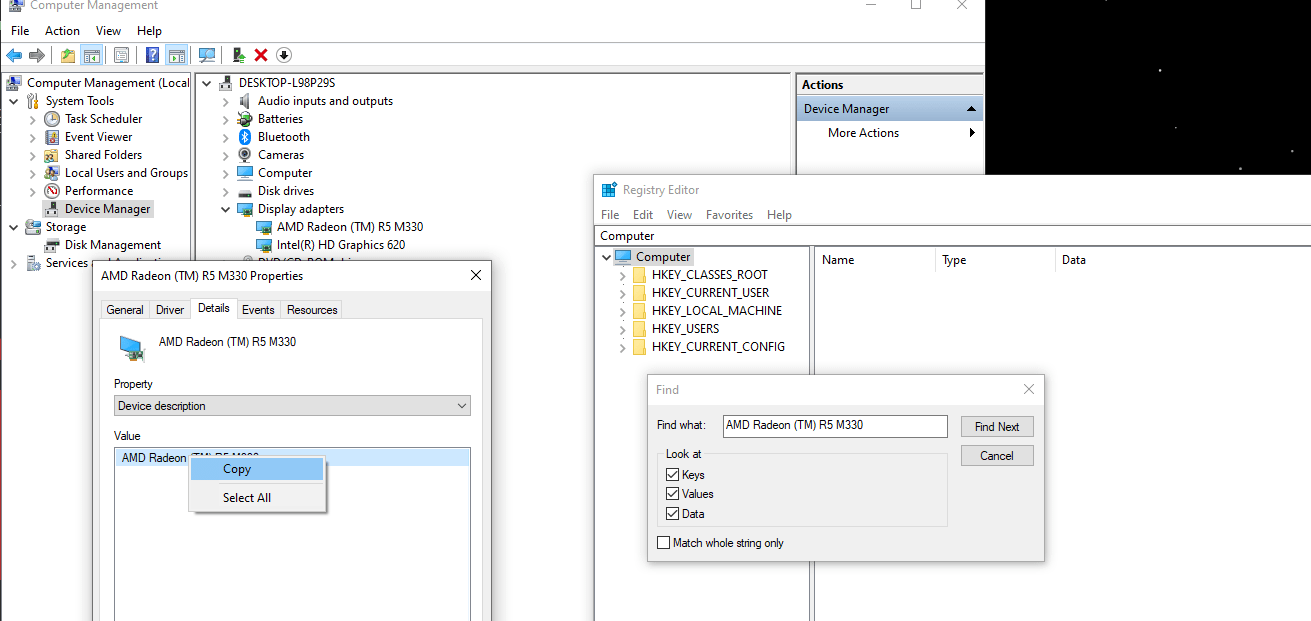Image resolution: width=1311 pixels, height=621 pixels.
Task: Click the Cameras icon in device list
Action: (245, 155)
